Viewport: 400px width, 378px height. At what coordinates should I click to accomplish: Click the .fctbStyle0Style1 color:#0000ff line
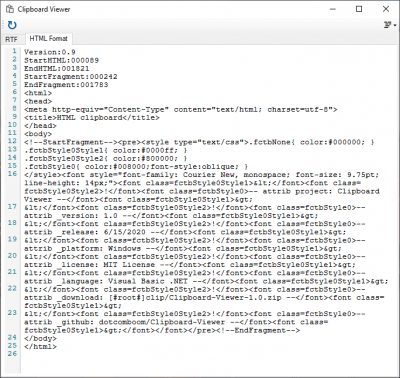pyautogui.click(x=106, y=151)
